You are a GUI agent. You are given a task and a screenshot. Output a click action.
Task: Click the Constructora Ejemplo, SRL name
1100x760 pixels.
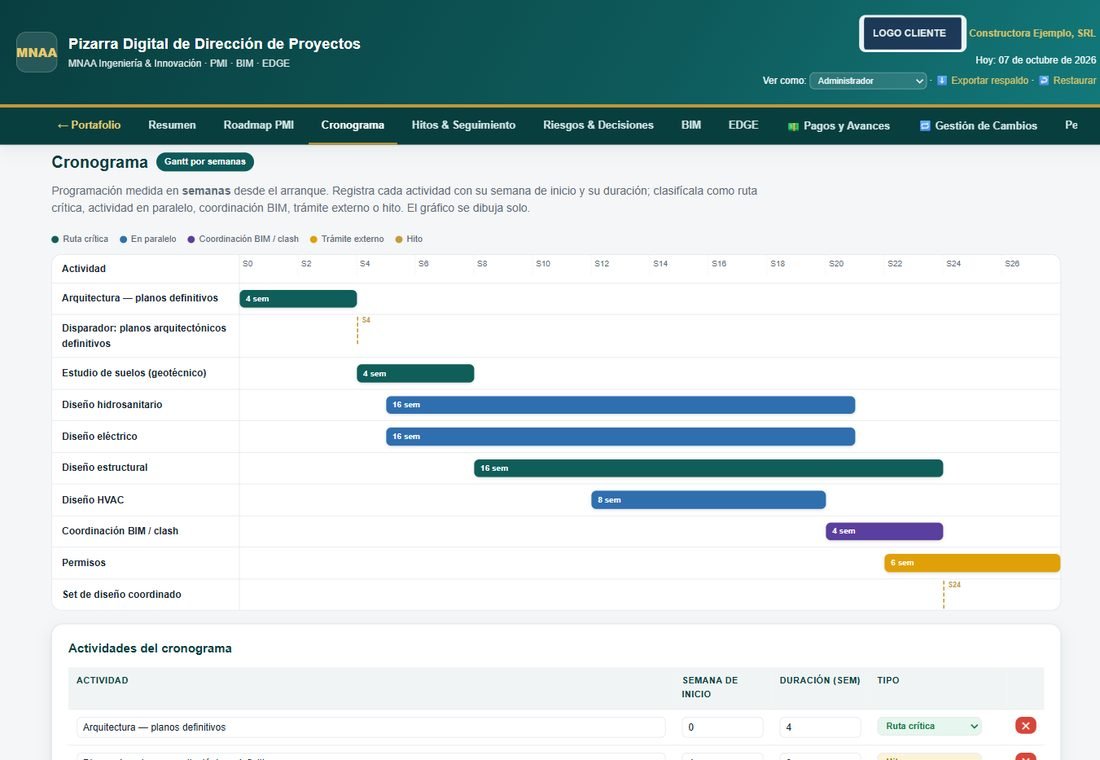[1032, 33]
